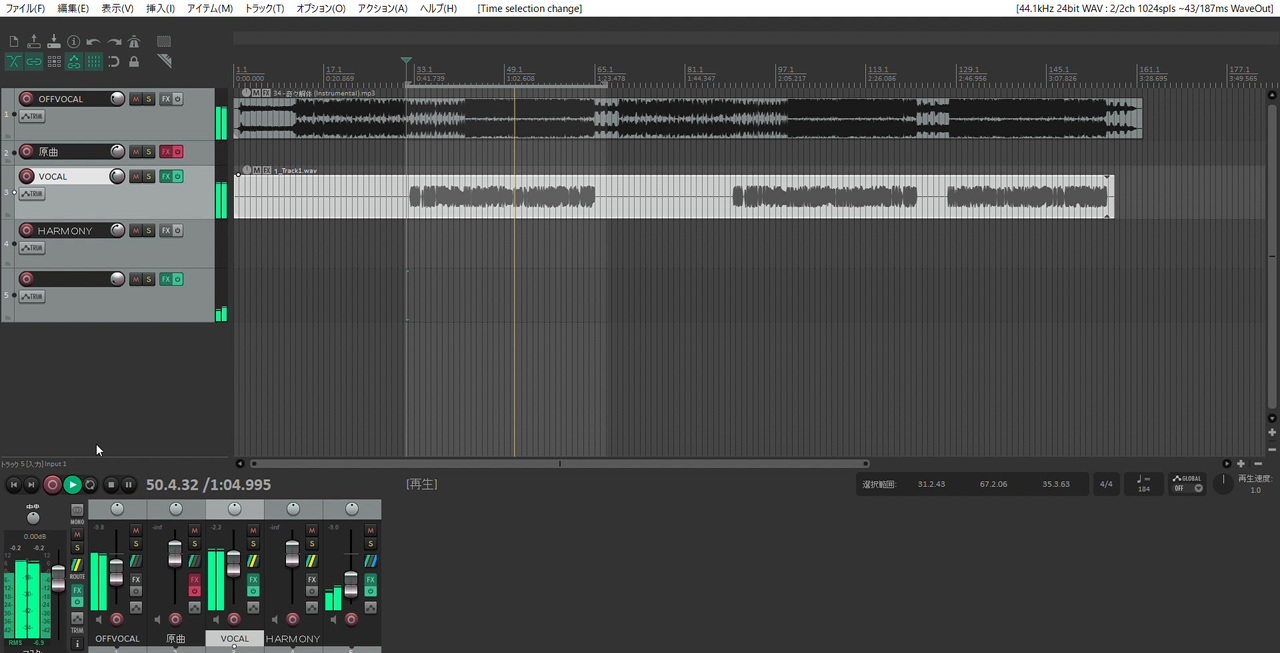The width and height of the screenshot is (1280, 653).
Task: Solo the VOCAL track
Action: point(149,177)
